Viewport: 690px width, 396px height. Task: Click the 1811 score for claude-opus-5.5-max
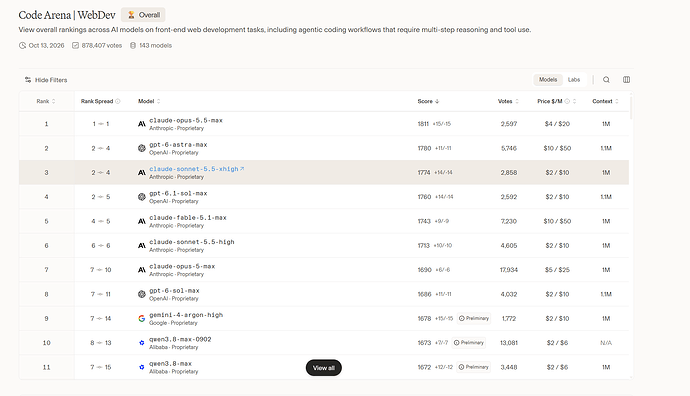(423, 124)
